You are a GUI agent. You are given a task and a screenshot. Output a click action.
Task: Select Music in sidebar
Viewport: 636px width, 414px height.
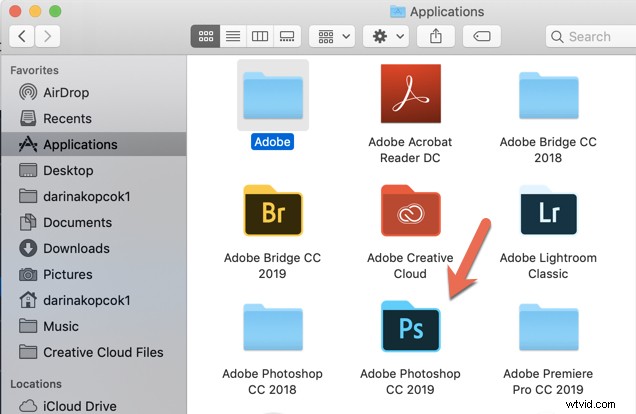pos(94,326)
